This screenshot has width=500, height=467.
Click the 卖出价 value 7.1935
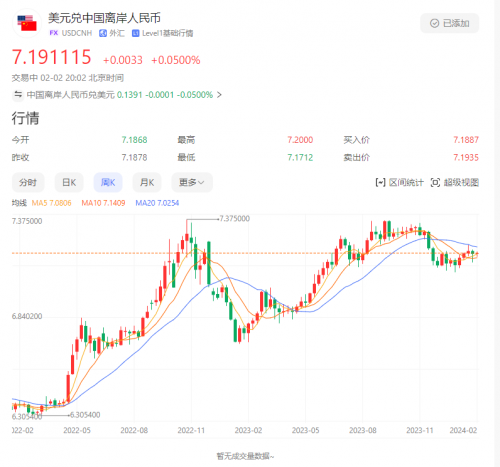click(466, 158)
